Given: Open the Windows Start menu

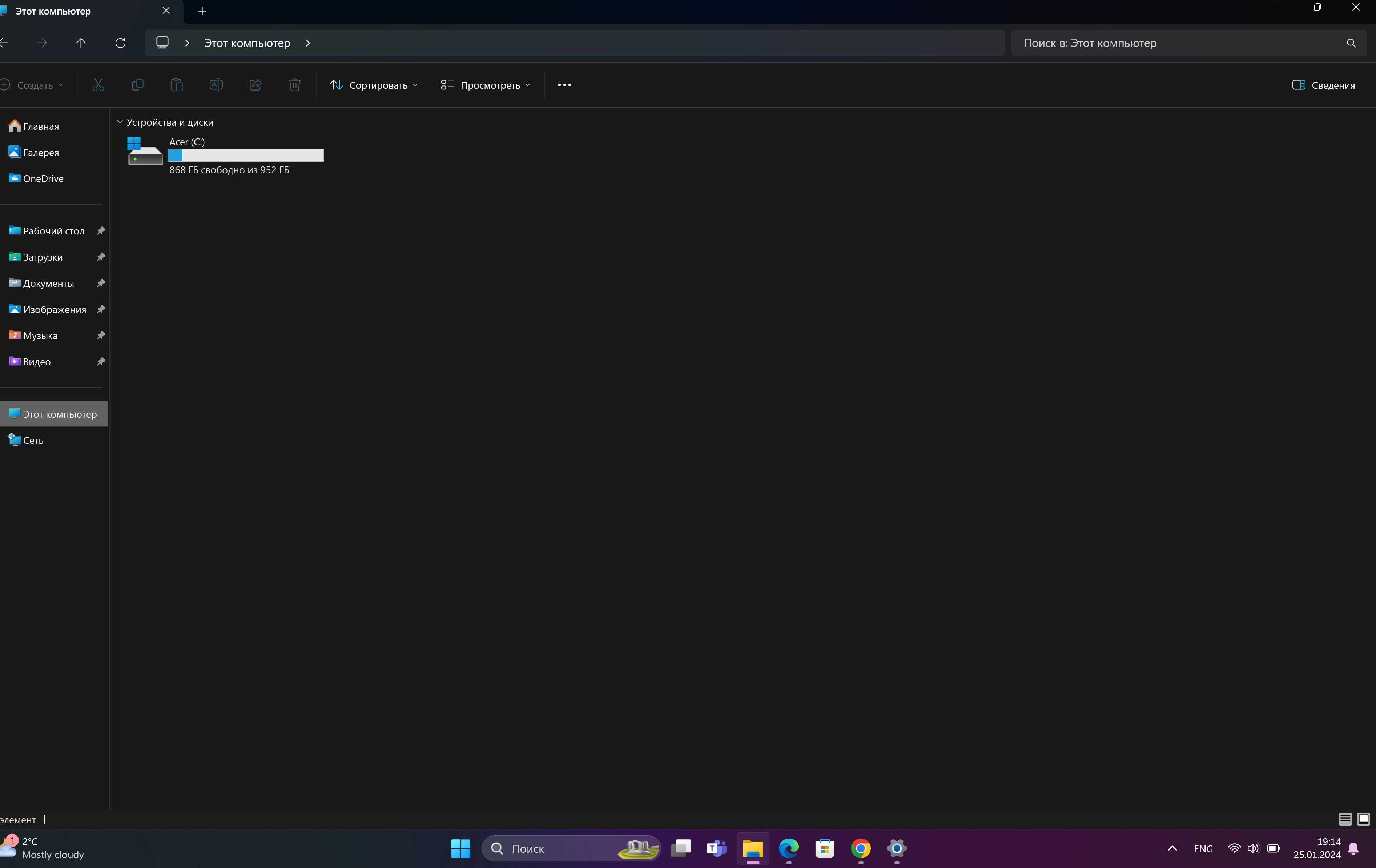Looking at the screenshot, I should (x=460, y=849).
